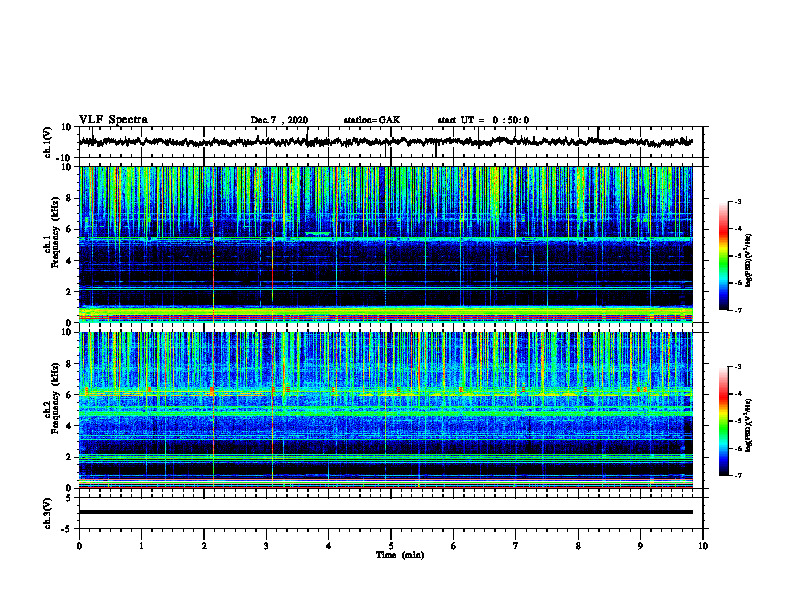Click time axis tick label '2'
The width and height of the screenshot is (792, 612).
(204, 546)
